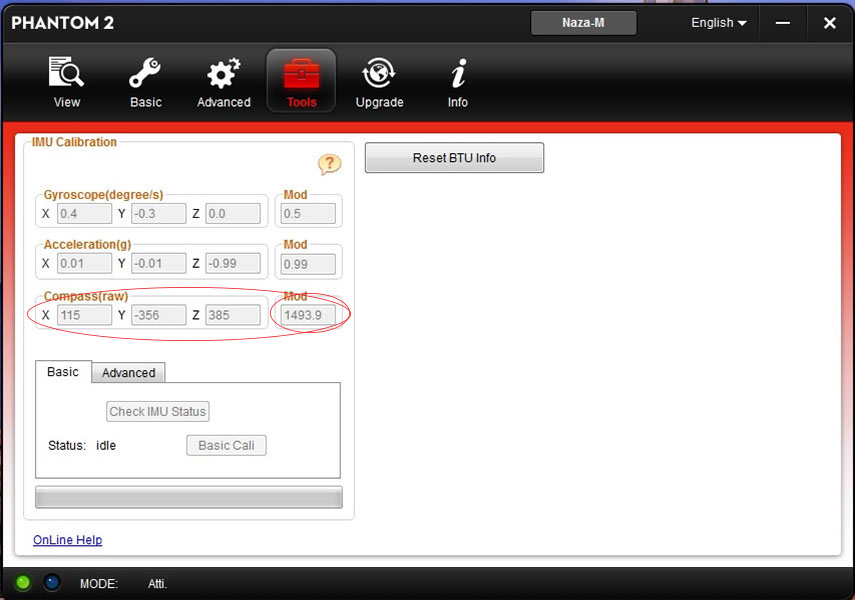
Task: Click the Basic Cali button
Action: (x=226, y=445)
